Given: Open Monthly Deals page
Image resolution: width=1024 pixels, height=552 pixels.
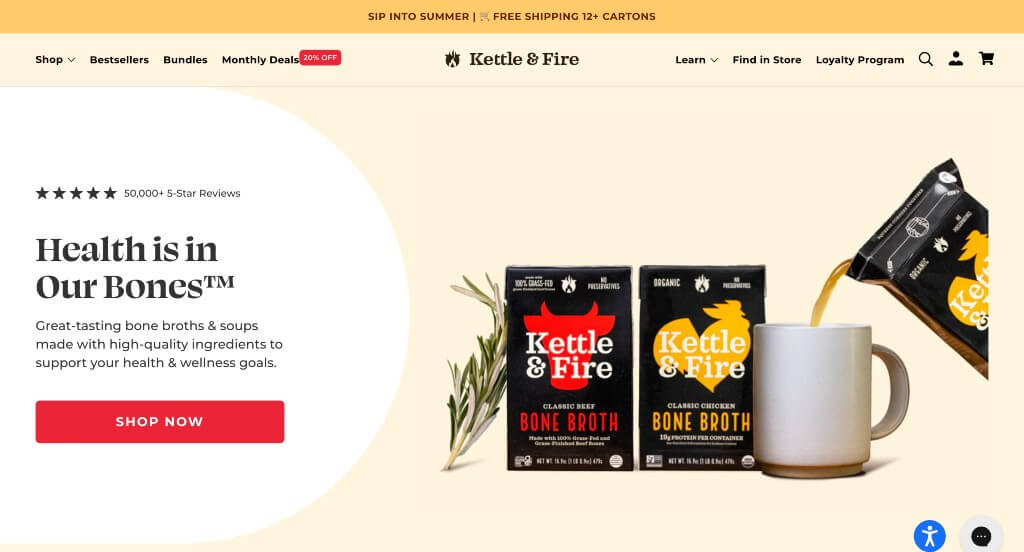Looking at the screenshot, I should [x=260, y=59].
